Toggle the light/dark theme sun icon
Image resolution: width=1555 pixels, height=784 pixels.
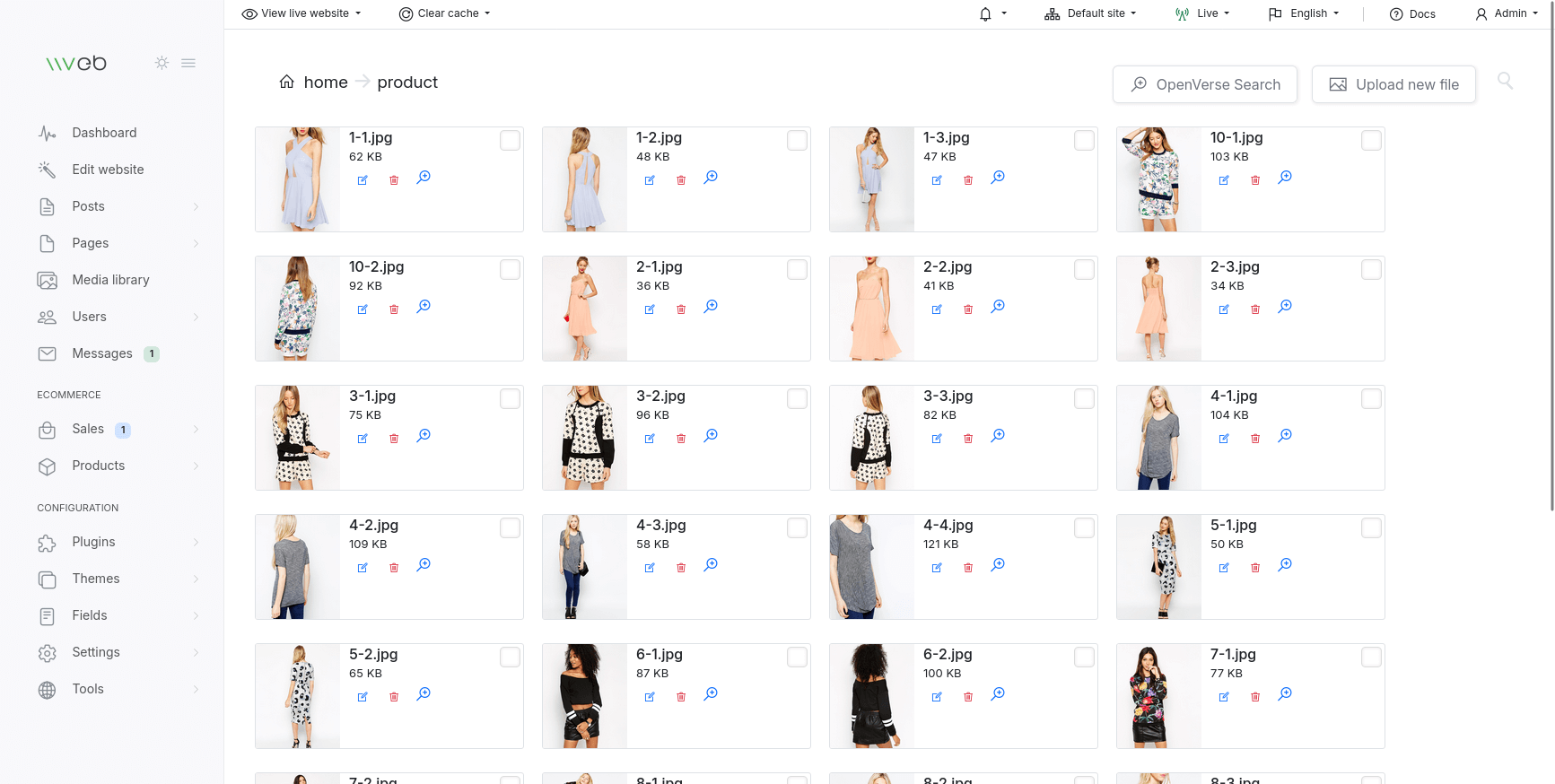(x=162, y=63)
